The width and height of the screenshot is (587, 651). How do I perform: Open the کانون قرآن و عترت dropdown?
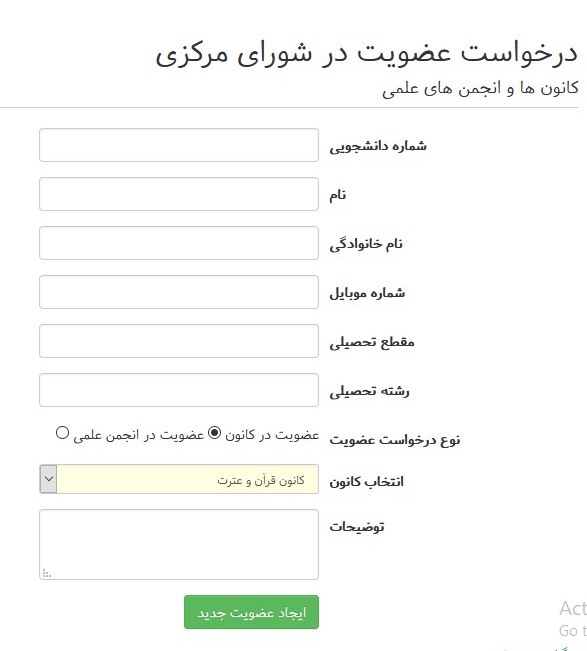click(179, 479)
